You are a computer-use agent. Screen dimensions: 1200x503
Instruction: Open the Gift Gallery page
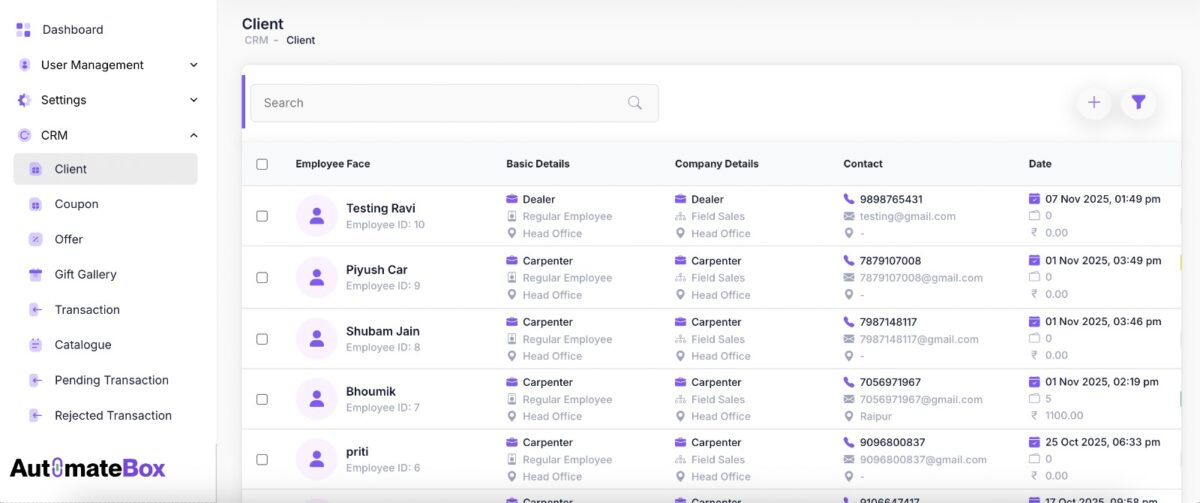(x=85, y=274)
